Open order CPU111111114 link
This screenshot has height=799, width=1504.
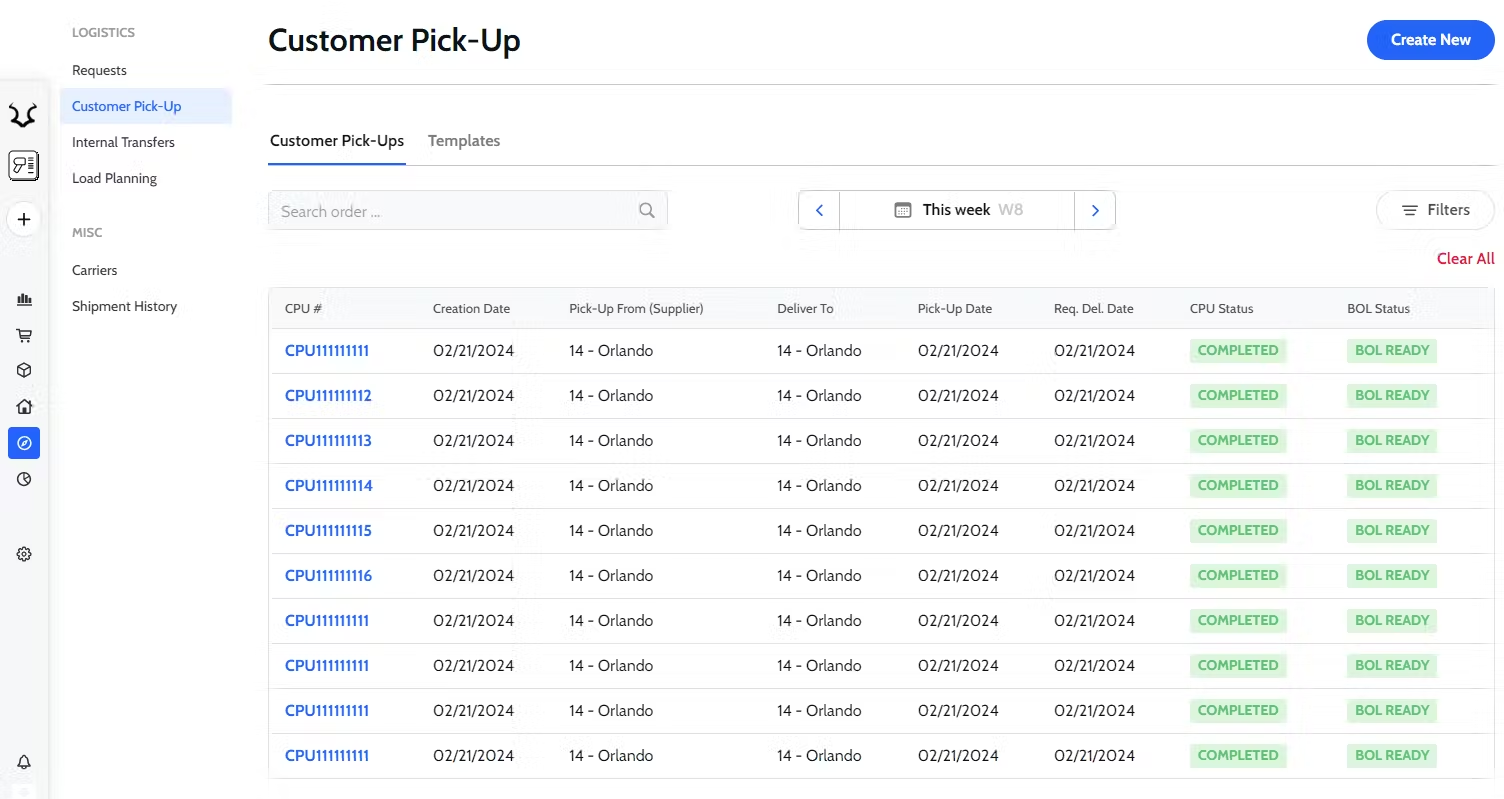pyautogui.click(x=328, y=486)
